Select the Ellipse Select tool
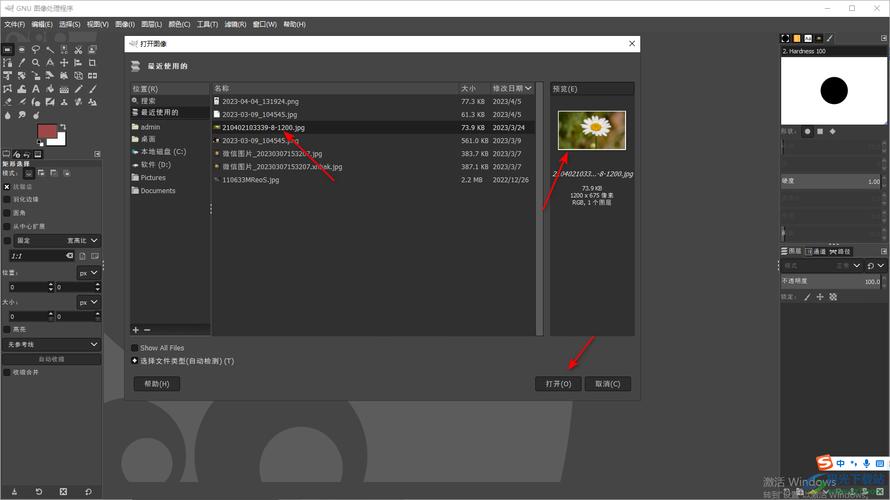This screenshot has width=890, height=500. [x=22, y=50]
